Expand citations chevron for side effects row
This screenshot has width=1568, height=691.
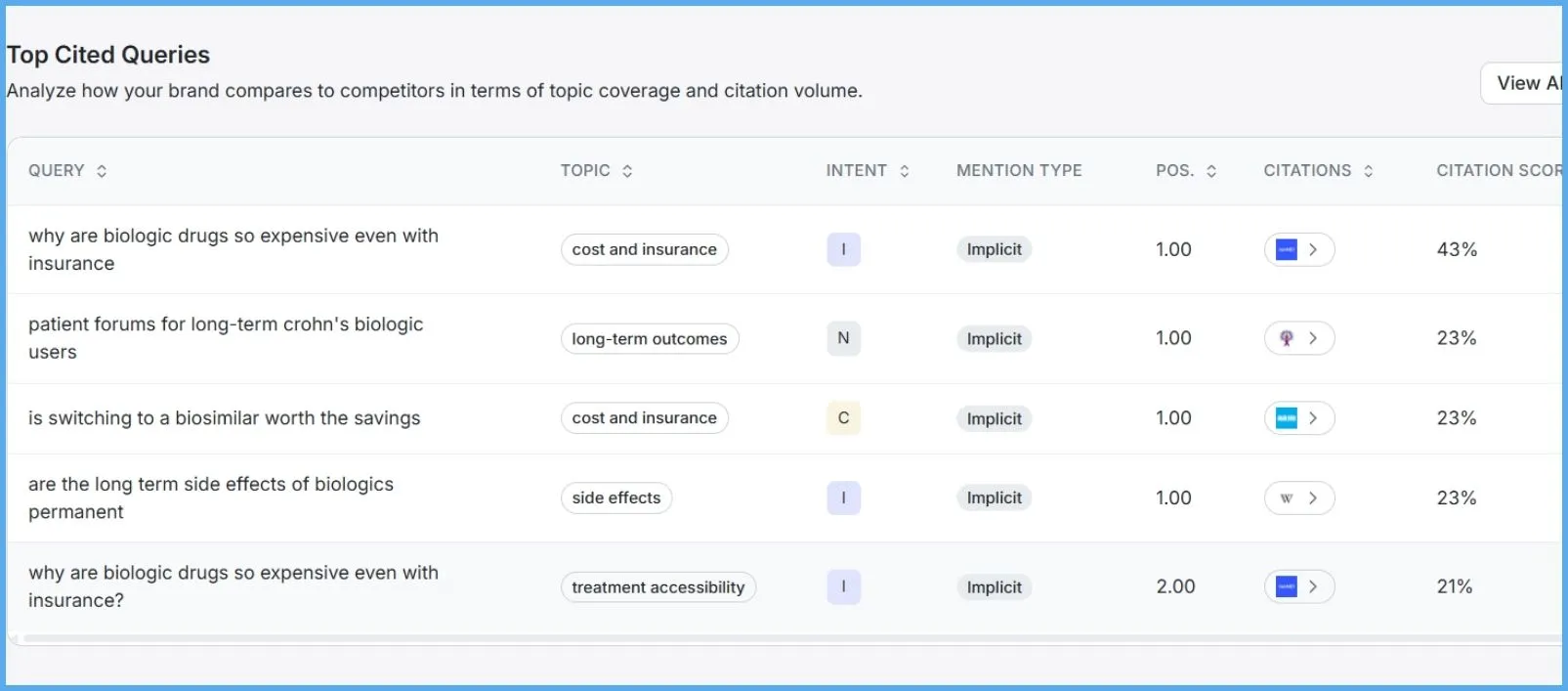point(1313,498)
